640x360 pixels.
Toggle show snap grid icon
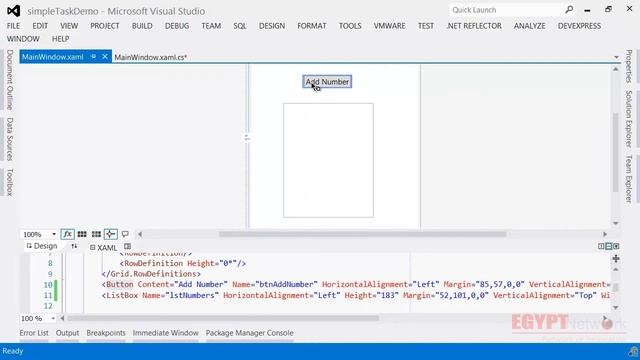click(x=82, y=234)
